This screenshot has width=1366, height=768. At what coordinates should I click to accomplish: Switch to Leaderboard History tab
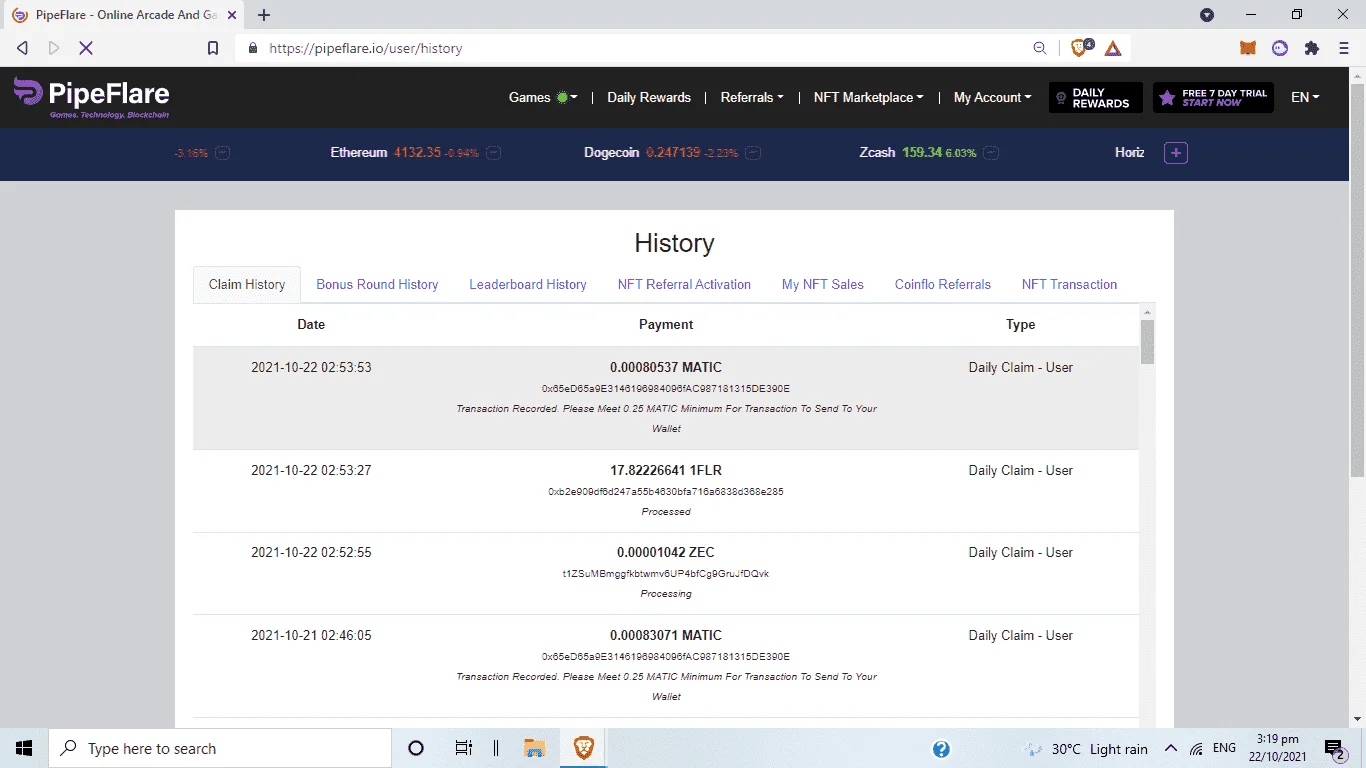click(528, 284)
